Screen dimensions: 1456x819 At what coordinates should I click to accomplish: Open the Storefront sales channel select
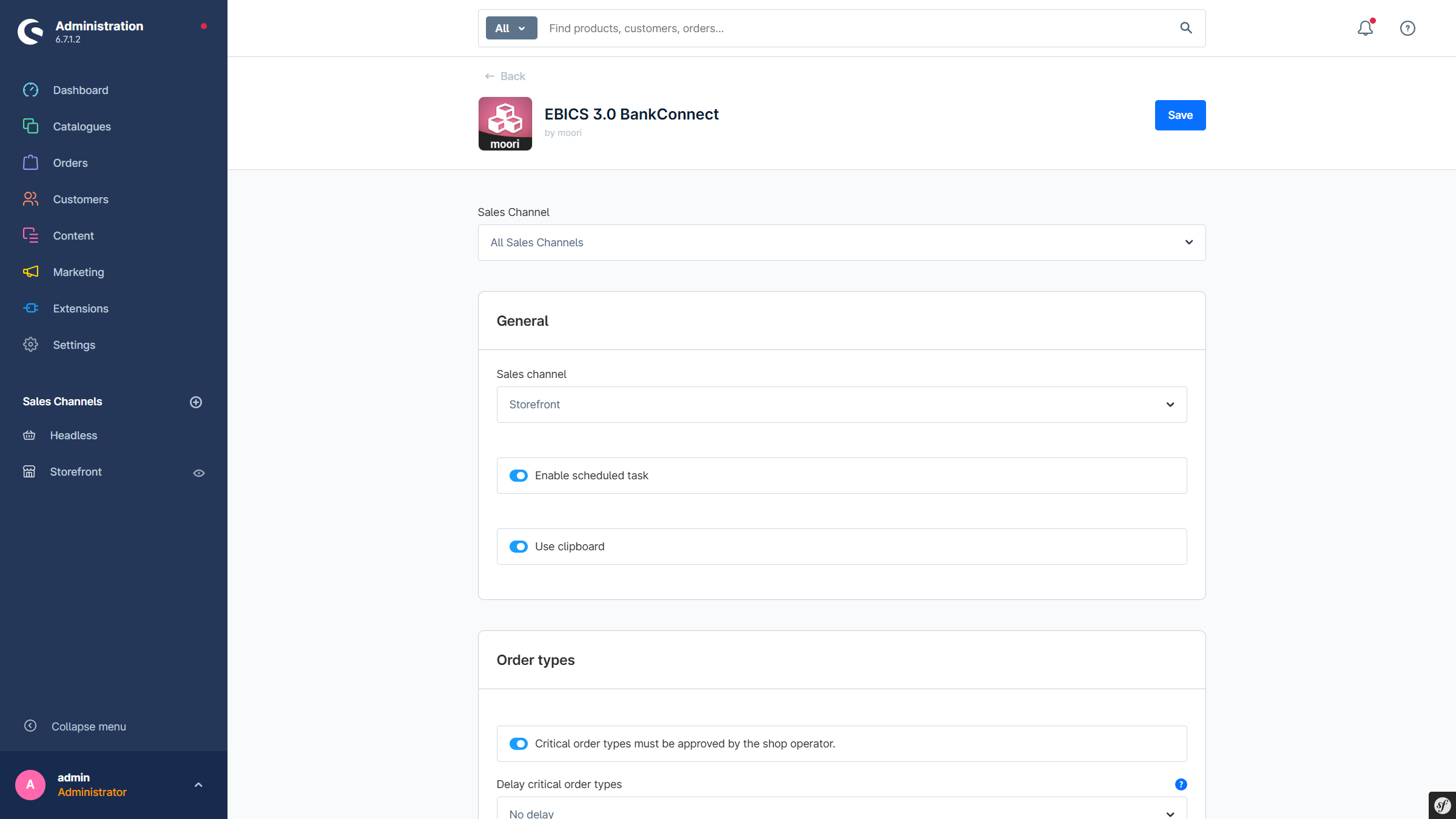[x=841, y=405]
